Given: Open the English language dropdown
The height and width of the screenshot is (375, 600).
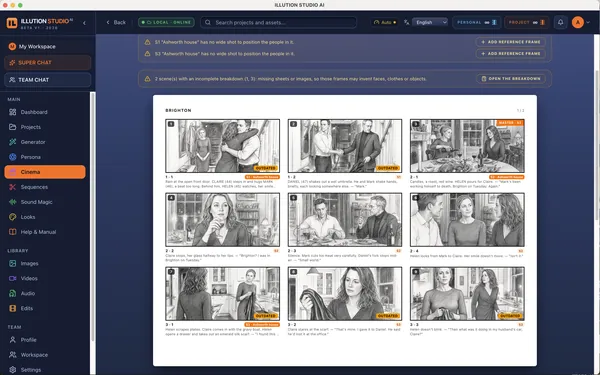Looking at the screenshot, I should [430, 23].
